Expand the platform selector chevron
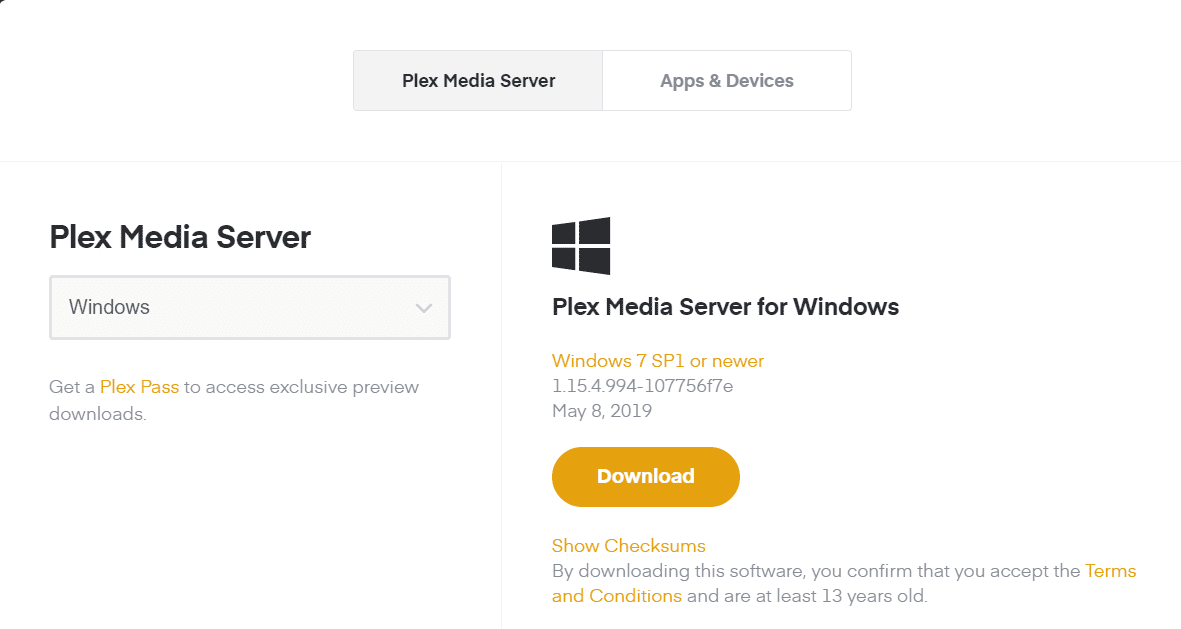Viewport: 1181px width, 629px height. click(x=423, y=307)
